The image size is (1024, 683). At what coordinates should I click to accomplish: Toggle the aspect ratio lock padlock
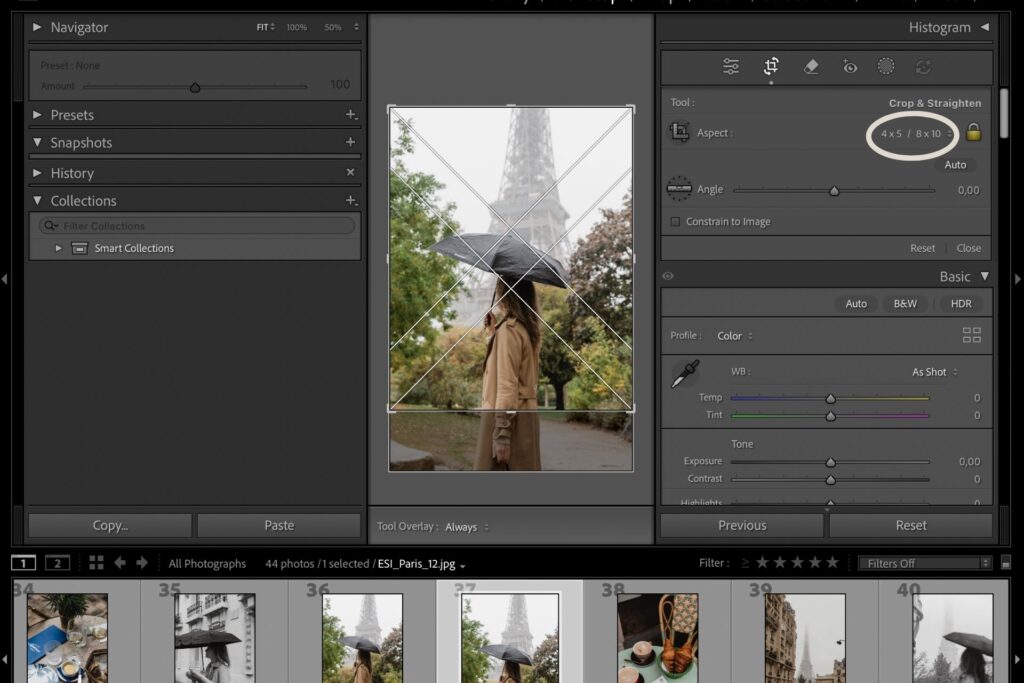(x=974, y=132)
